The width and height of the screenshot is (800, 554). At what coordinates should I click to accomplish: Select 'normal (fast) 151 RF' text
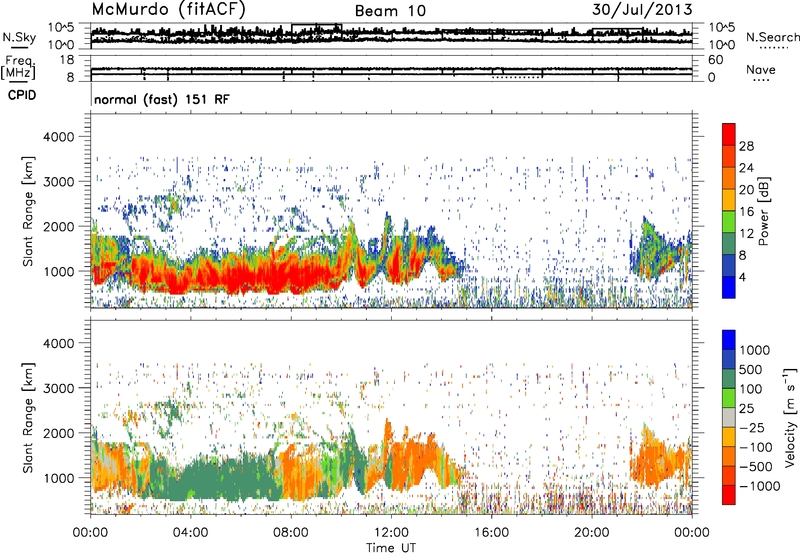[x=162, y=99]
